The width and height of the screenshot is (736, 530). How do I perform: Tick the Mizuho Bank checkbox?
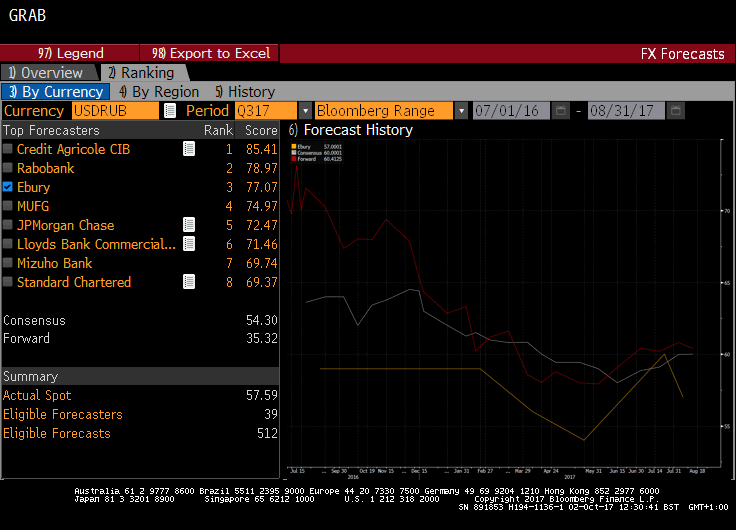[x=8, y=262]
